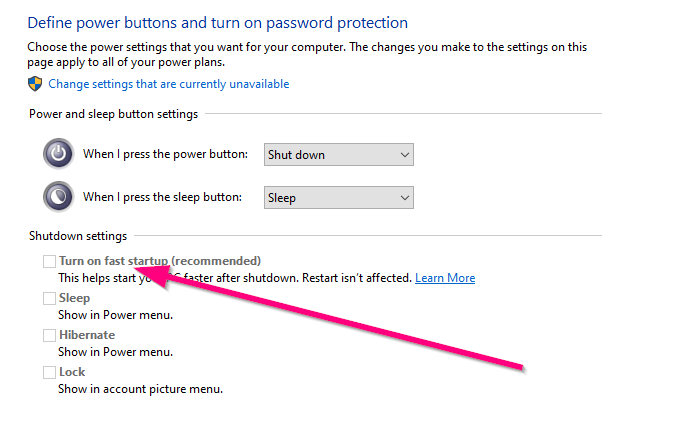Click 'Show in account picture menu' description text
692x429 pixels.
[x=140, y=389]
